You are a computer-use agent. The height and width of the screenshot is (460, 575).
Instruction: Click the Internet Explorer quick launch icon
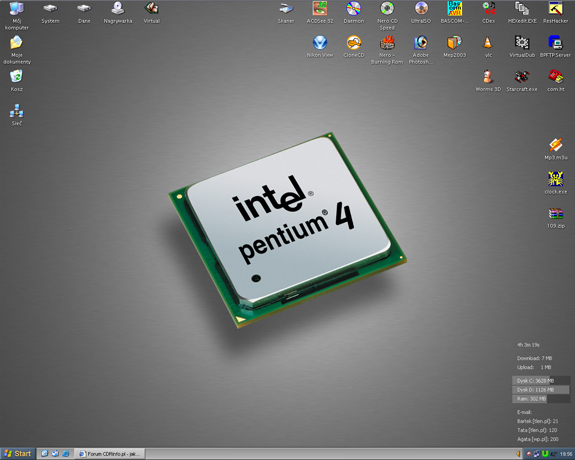(x=66, y=454)
